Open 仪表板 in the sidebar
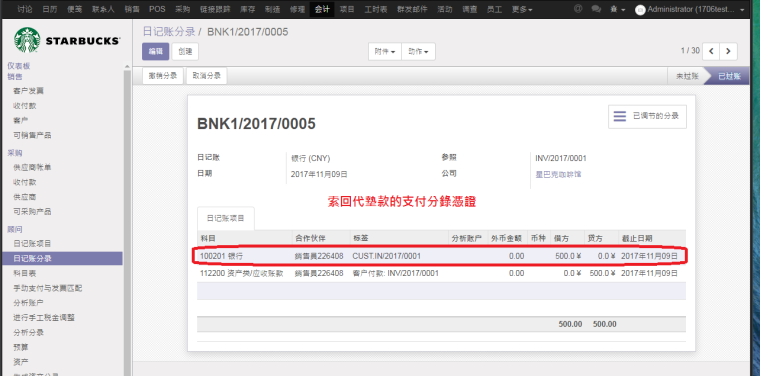This screenshot has width=760, height=376. pos(18,66)
